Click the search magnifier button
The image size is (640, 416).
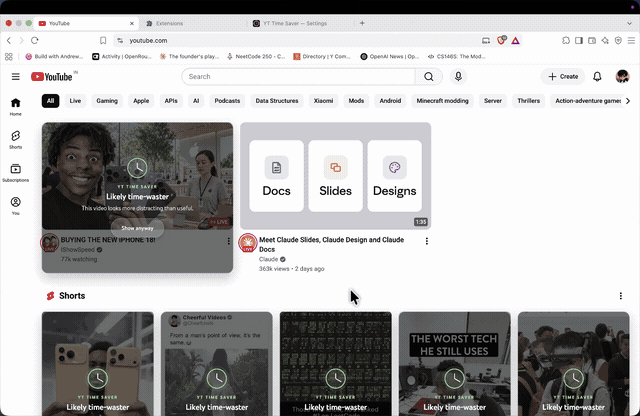point(429,76)
